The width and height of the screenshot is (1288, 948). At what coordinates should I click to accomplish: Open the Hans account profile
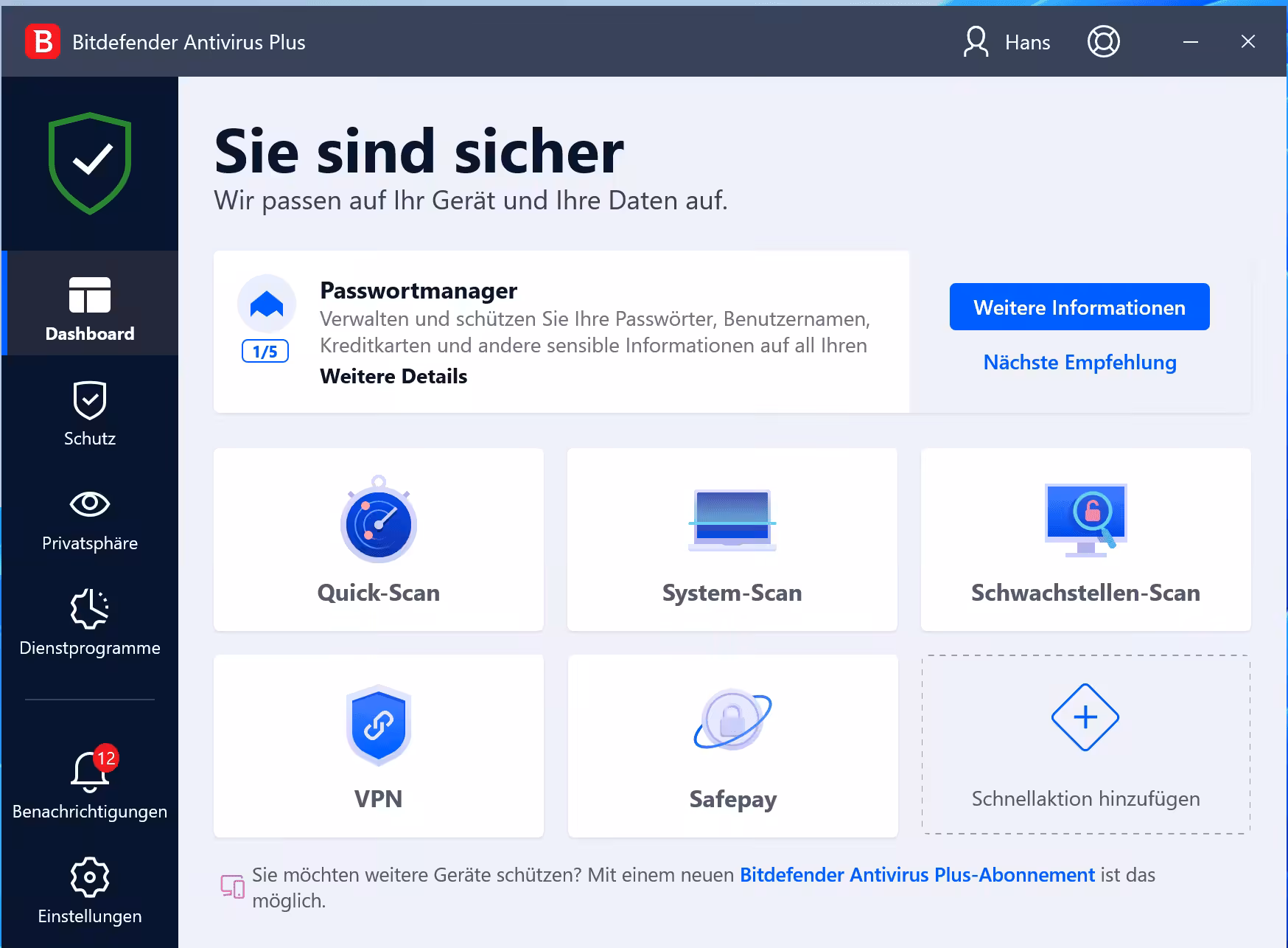click(x=1009, y=41)
